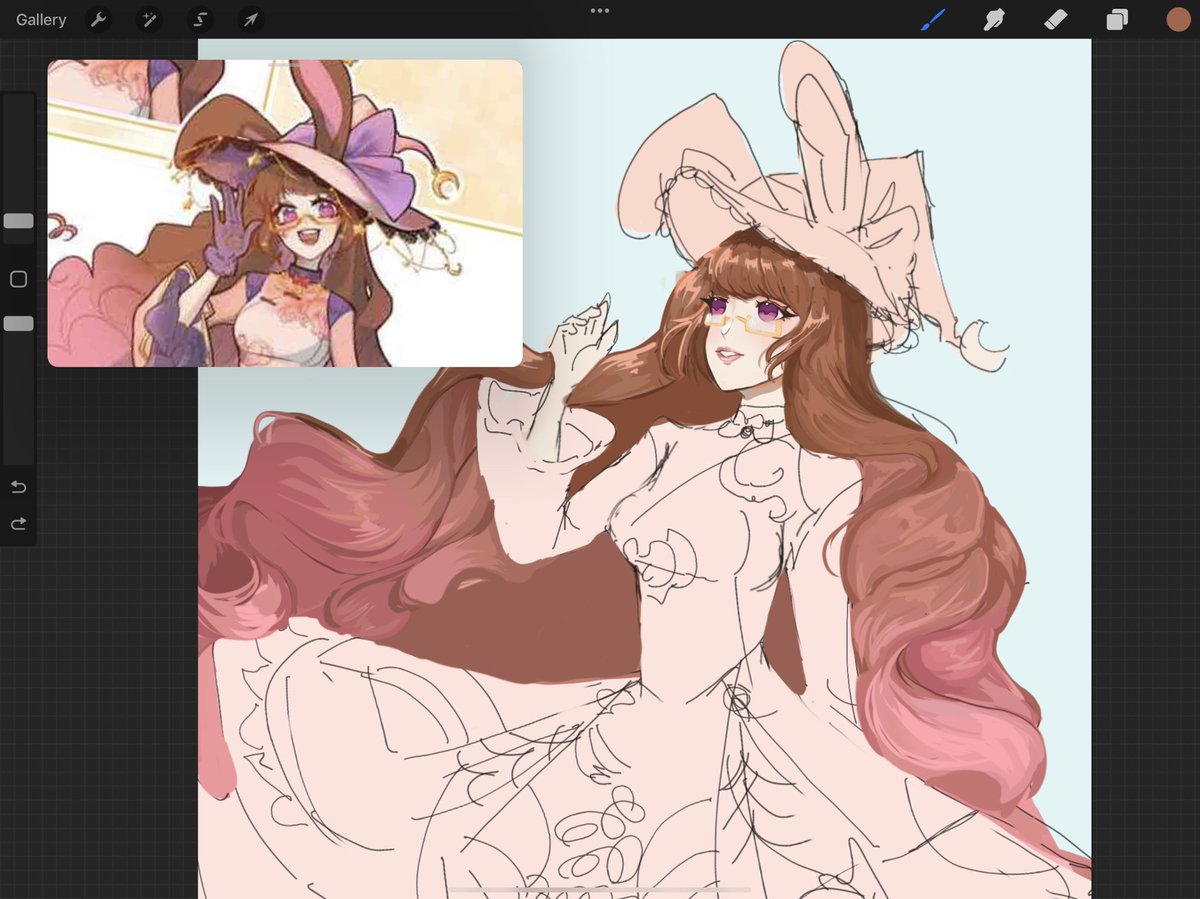
Task: Activate the Transform arrow tool
Action: 250,19
